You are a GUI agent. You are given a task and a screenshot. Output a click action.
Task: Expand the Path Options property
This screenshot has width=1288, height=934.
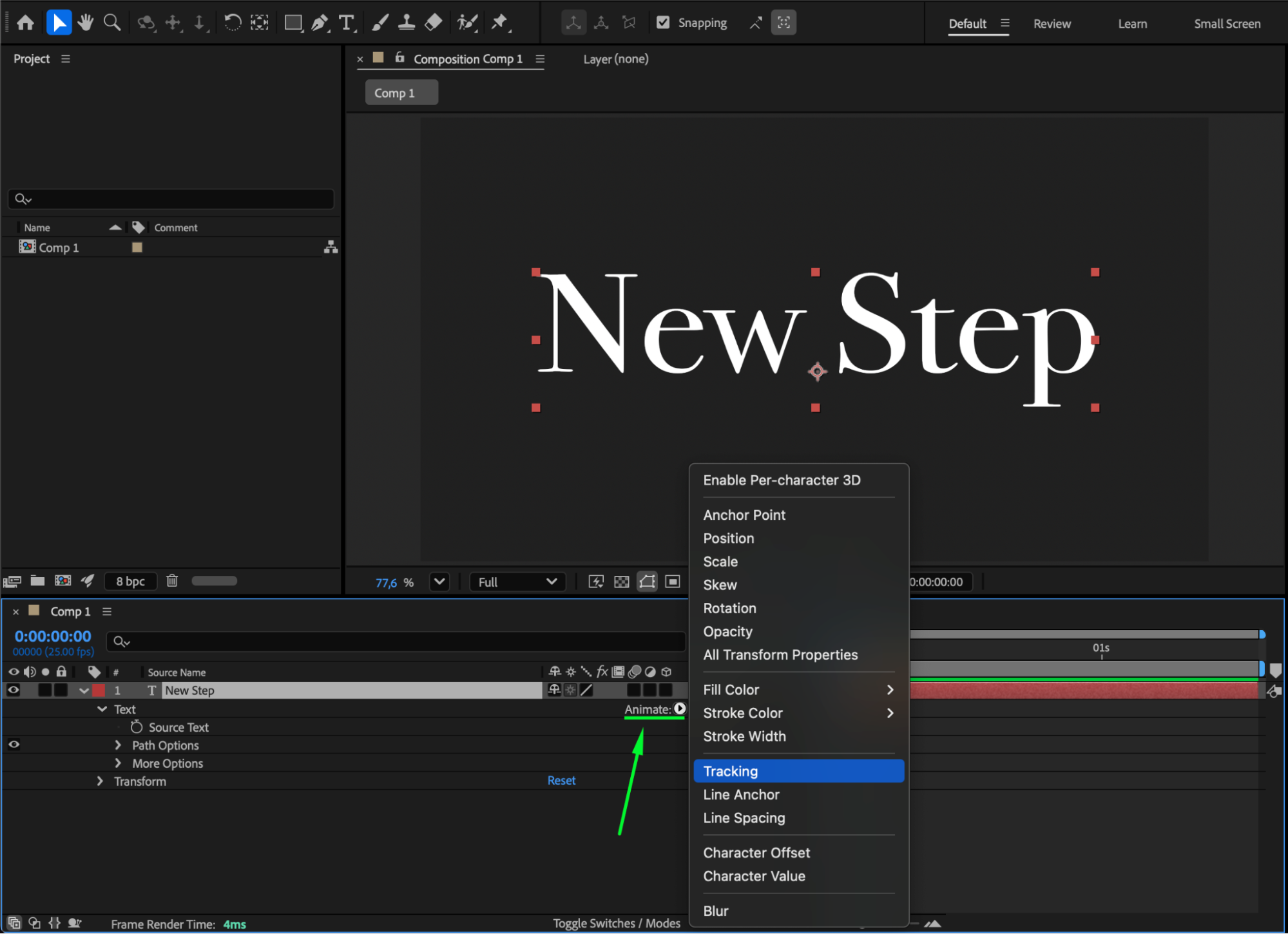(118, 745)
